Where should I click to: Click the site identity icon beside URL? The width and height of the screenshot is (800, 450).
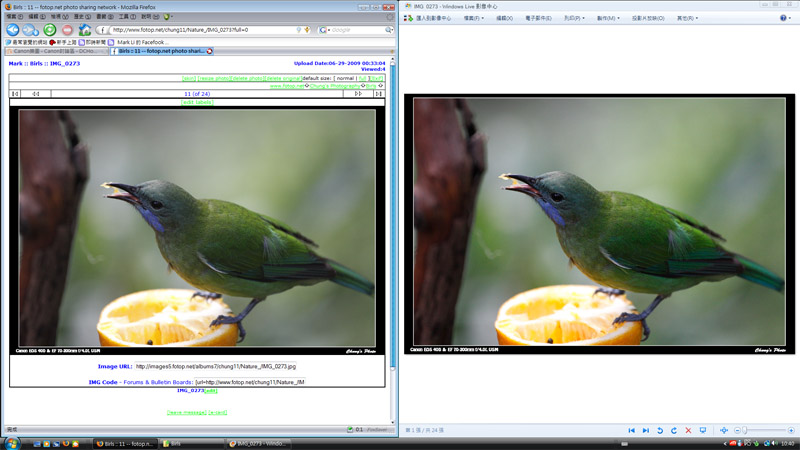(102, 30)
